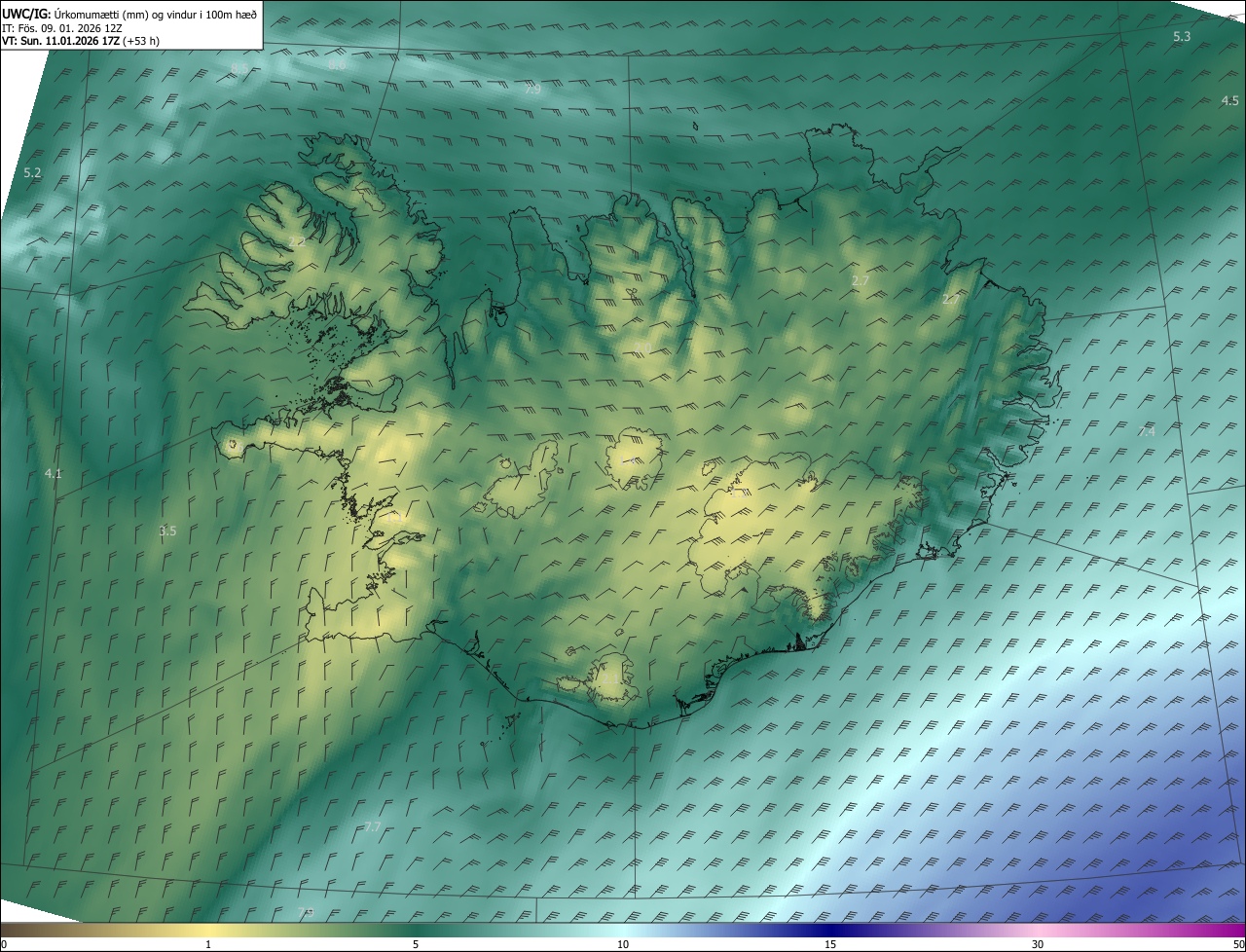Click the 4.1 value label
This screenshot has width=1246, height=952.
pos(54,474)
